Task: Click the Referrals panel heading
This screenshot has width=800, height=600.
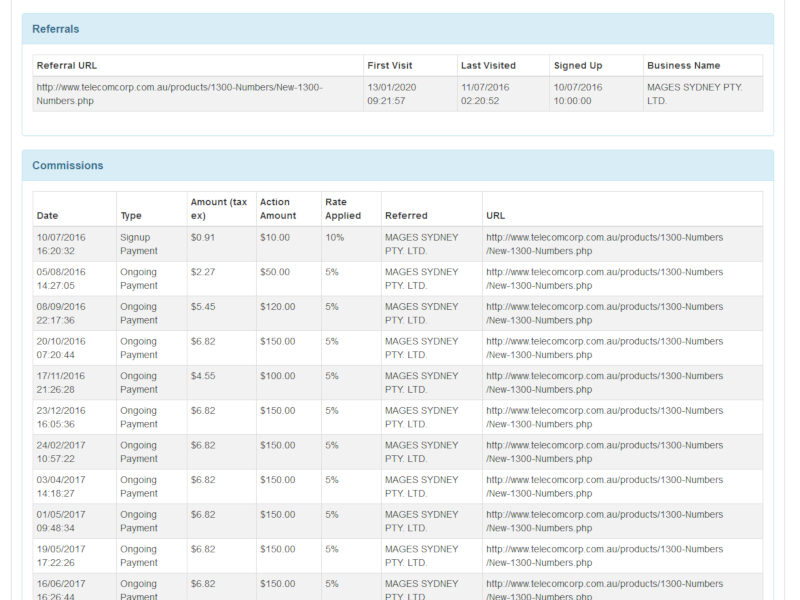Action: 56,29
